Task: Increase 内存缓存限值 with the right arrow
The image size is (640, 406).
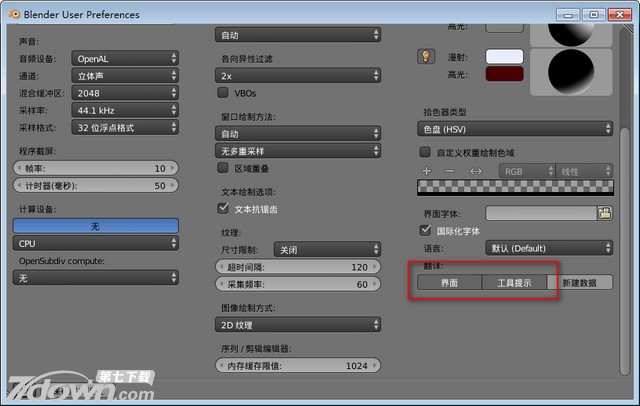Action: pos(375,366)
